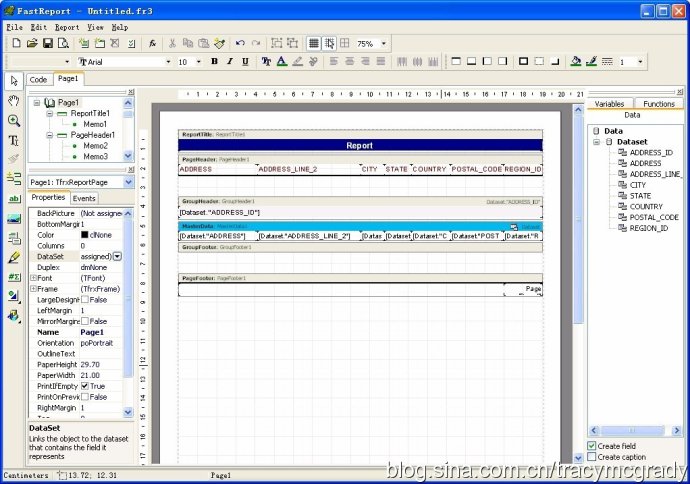Viewport: 690px width, 484px height.
Task: Open the font color A icon
Action: [x=282, y=62]
